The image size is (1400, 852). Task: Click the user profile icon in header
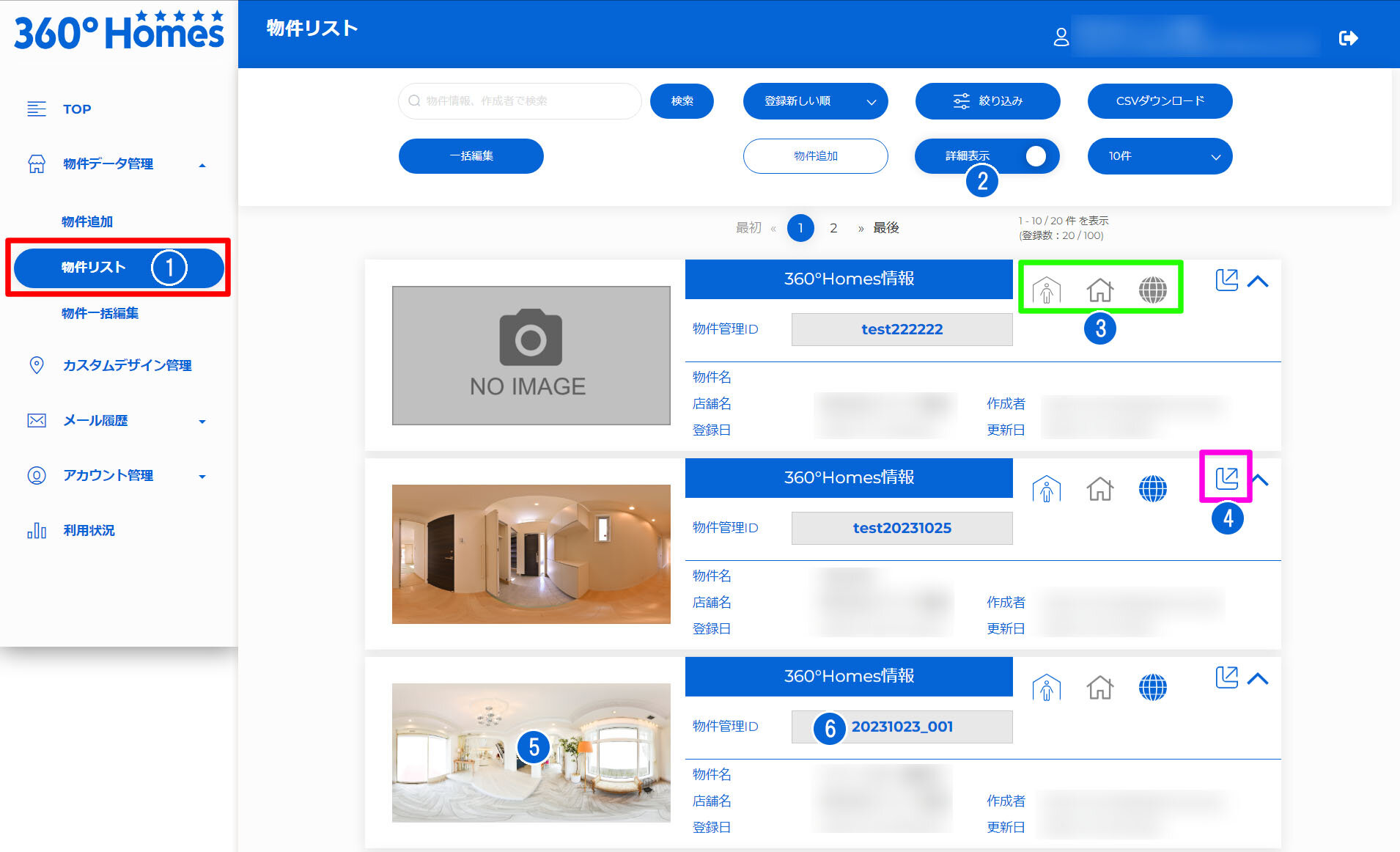click(x=1061, y=37)
